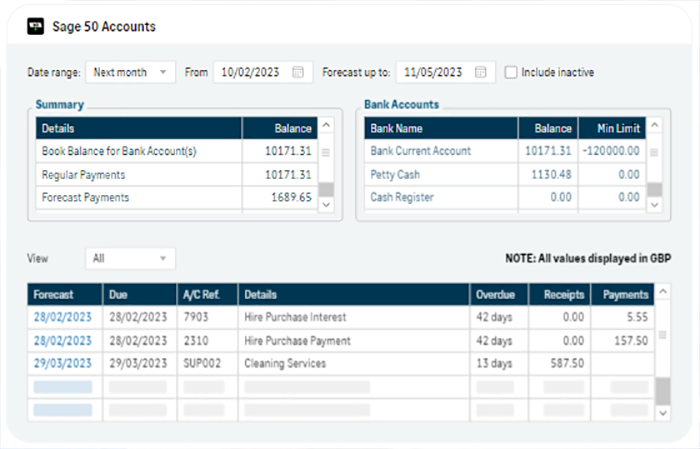Click the Hire Purchase Interest details cell
Viewport: 700px width, 449px height.
(354, 317)
